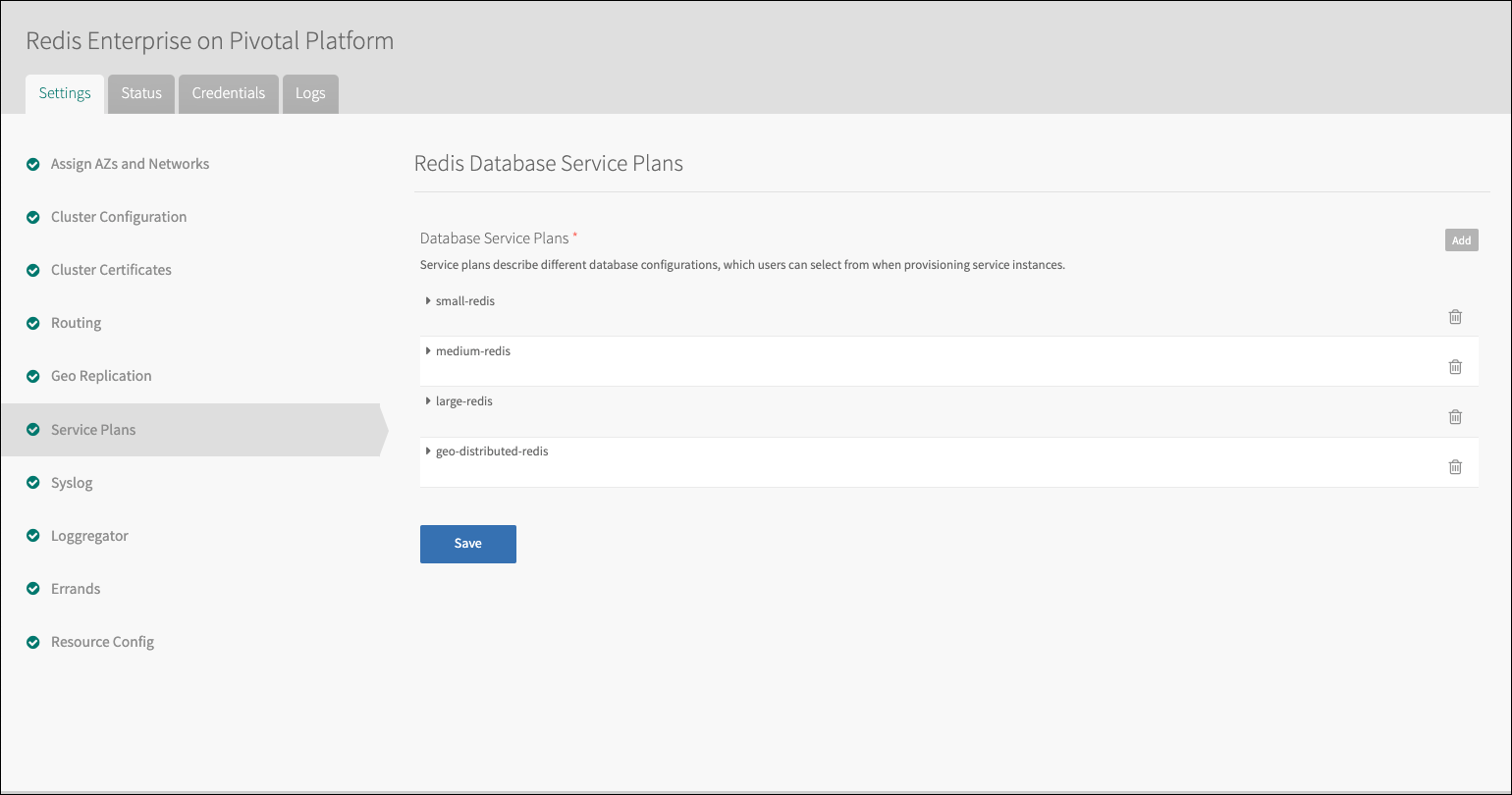This screenshot has width=1512, height=795.
Task: Go to Geo Replication section
Action: pyautogui.click(x=101, y=376)
